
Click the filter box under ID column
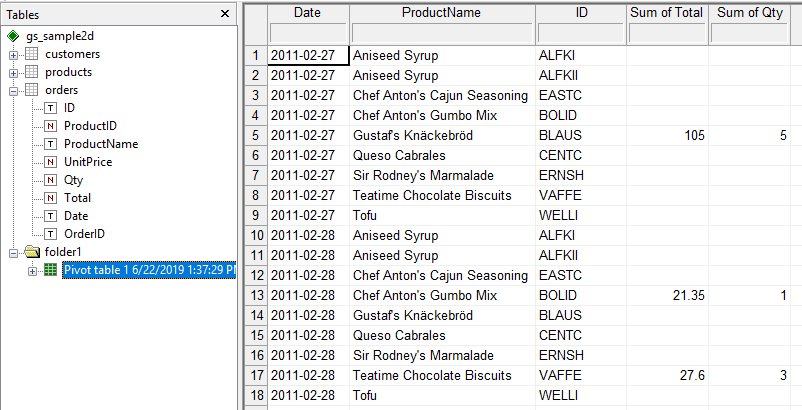[x=581, y=32]
